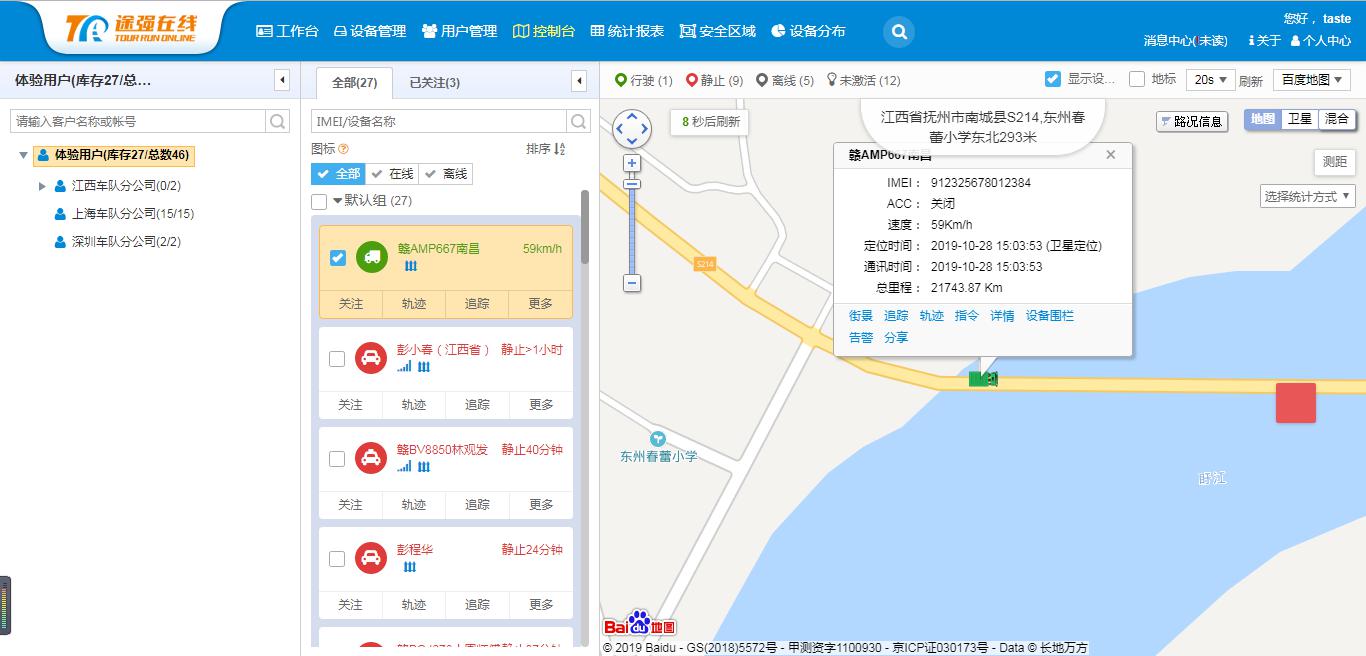Image resolution: width=1366 pixels, height=656 pixels.
Task: Open the 用户管理 menu
Action: coord(459,31)
